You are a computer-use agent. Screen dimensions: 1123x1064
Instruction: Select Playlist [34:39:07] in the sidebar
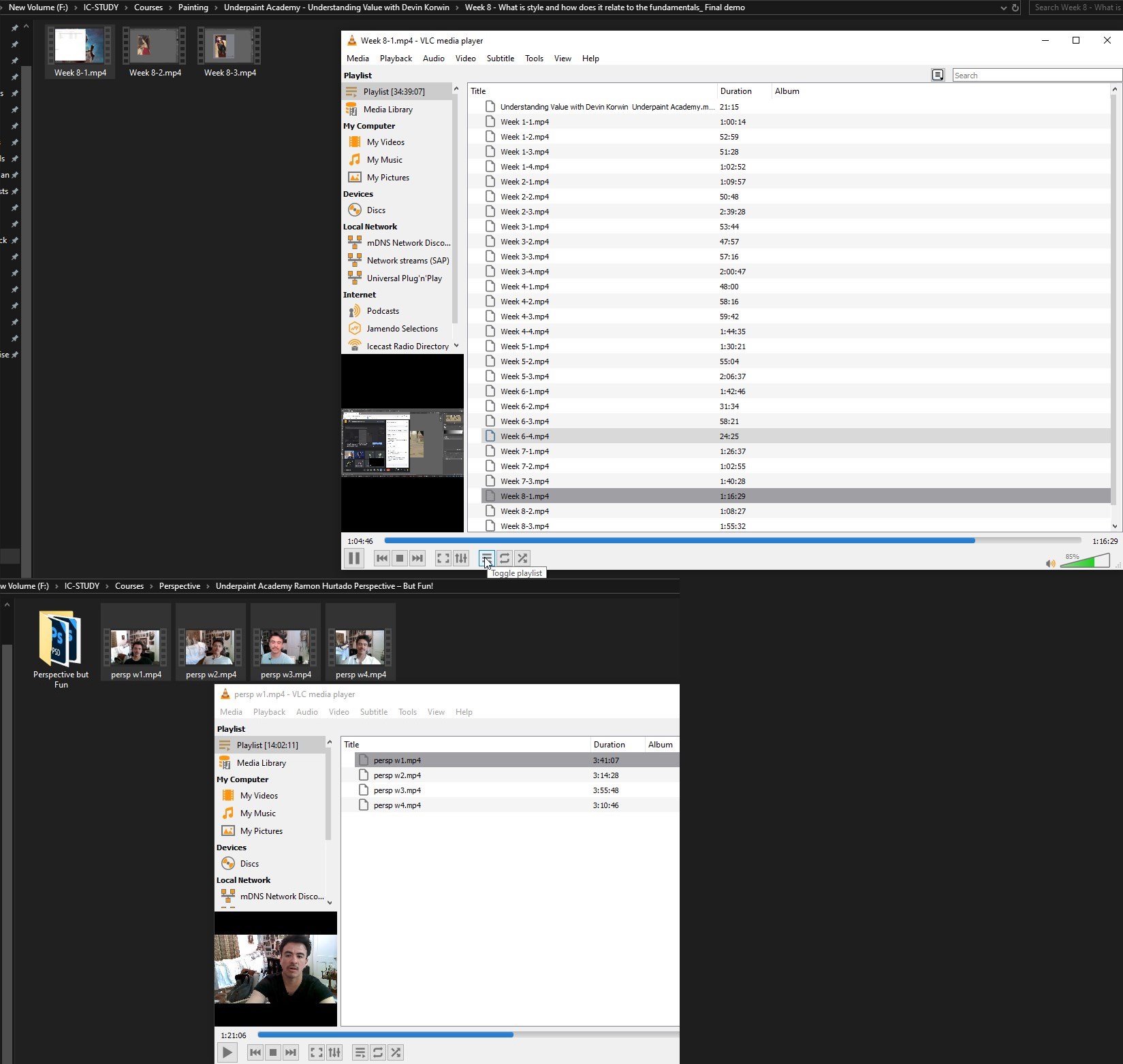coord(396,91)
